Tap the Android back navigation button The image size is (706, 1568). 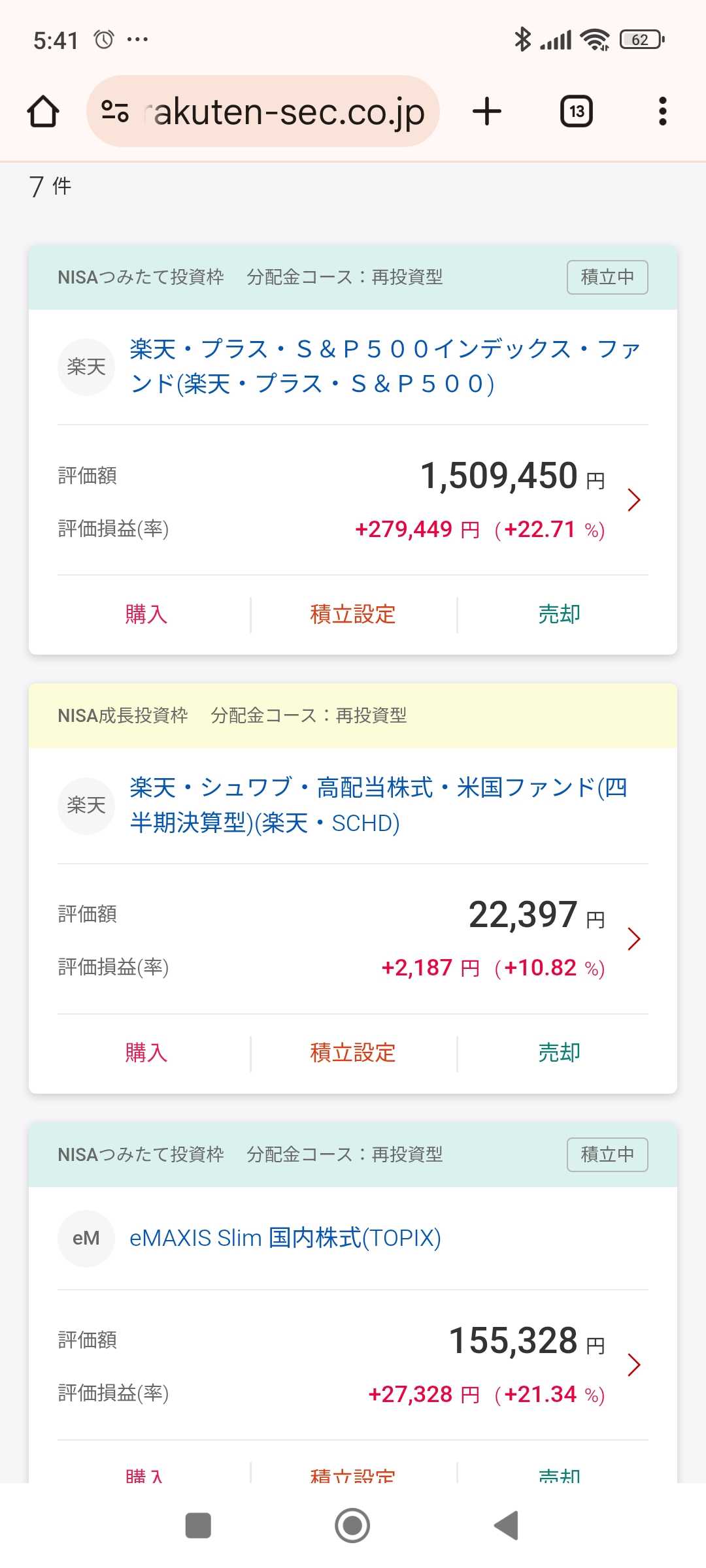point(507,1526)
